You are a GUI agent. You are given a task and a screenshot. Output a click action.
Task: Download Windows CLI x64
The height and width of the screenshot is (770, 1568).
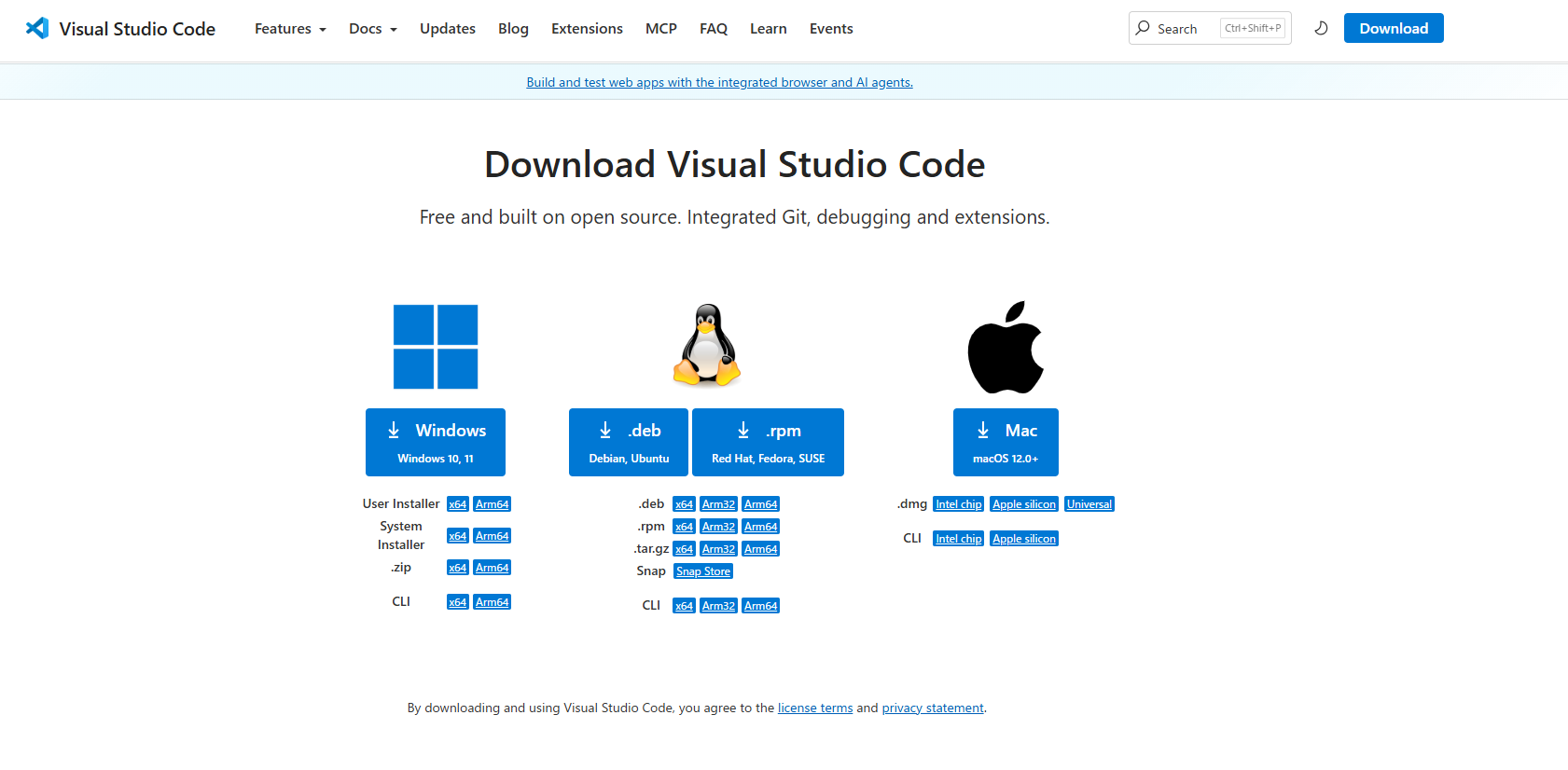457,602
